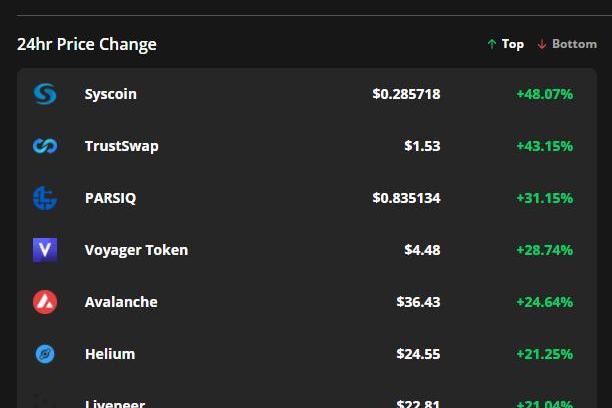Screen dimensions: 612x408
Task: Click the red down arrow beside Bottom
Action: [x=542, y=44]
